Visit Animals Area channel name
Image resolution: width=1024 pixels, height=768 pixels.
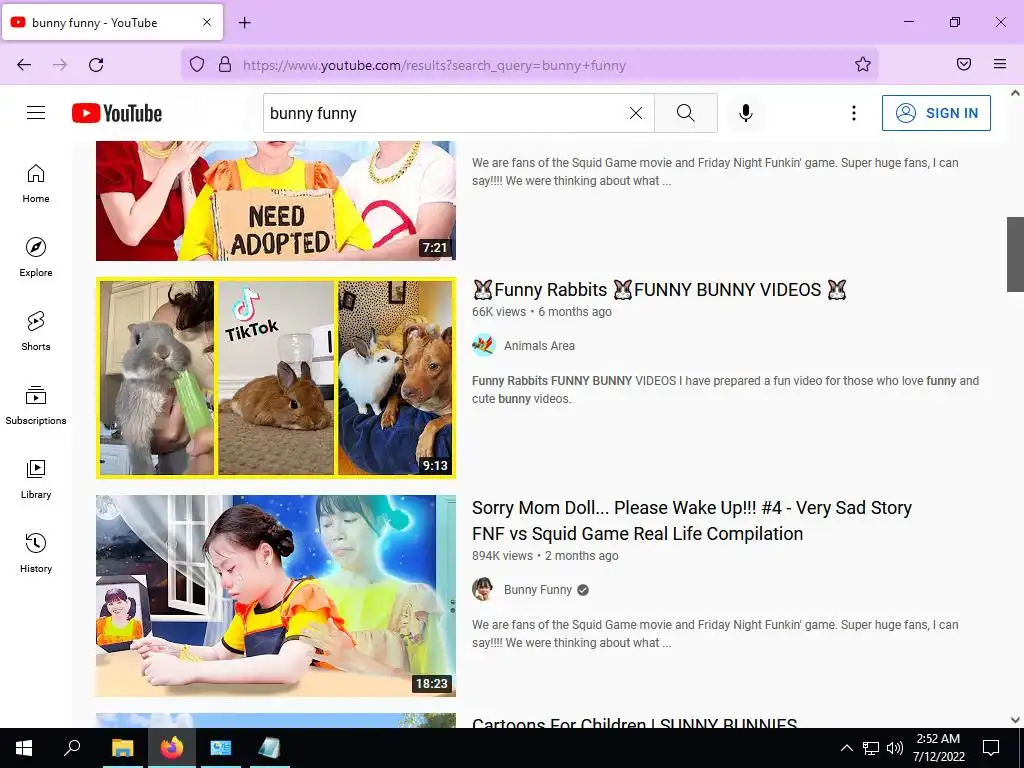click(x=539, y=345)
